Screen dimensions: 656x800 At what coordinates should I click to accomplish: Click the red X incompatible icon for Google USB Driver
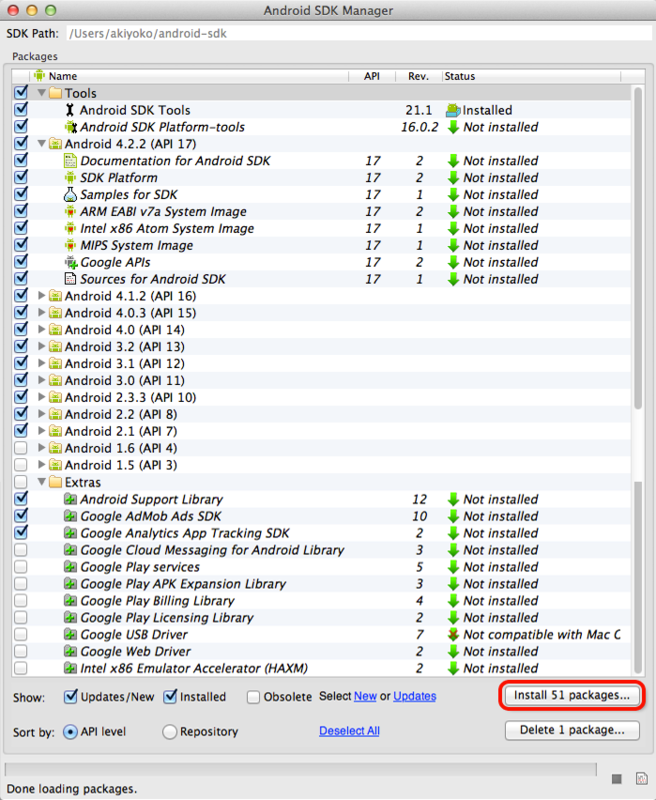453,635
